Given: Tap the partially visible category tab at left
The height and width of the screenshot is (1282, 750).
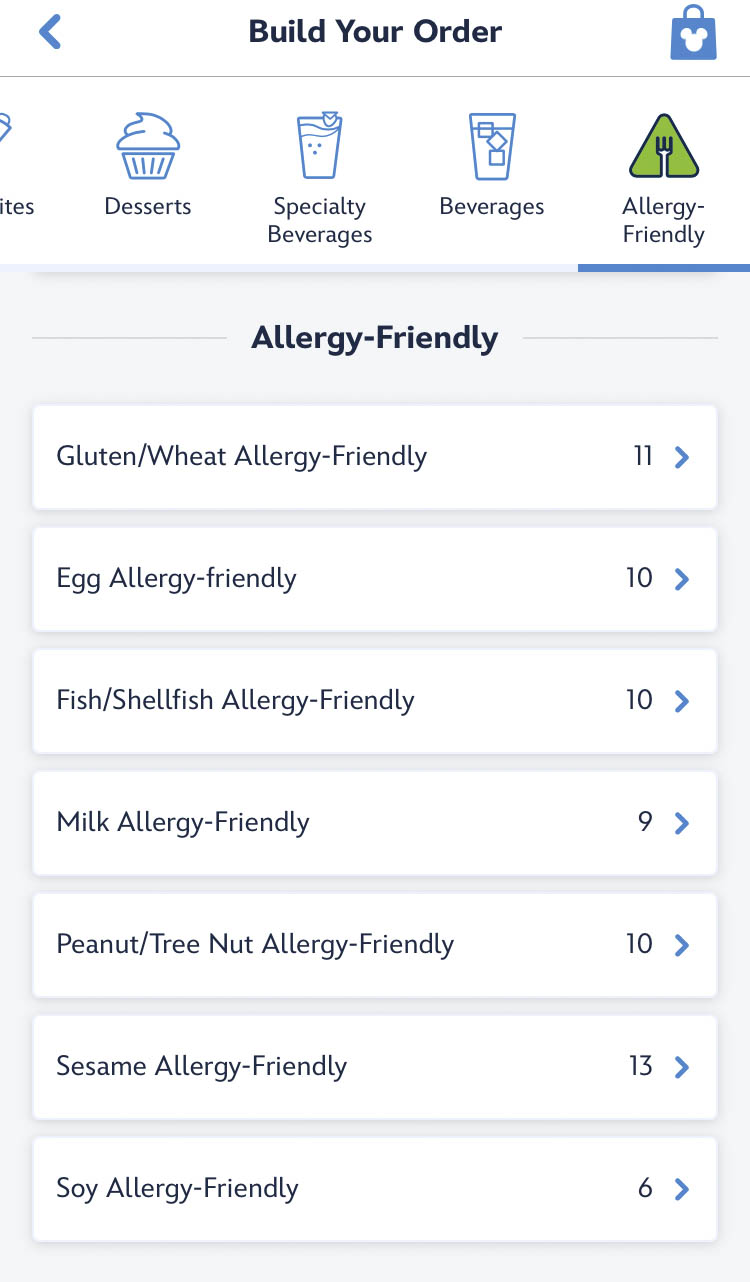Looking at the screenshot, I should (x=14, y=180).
